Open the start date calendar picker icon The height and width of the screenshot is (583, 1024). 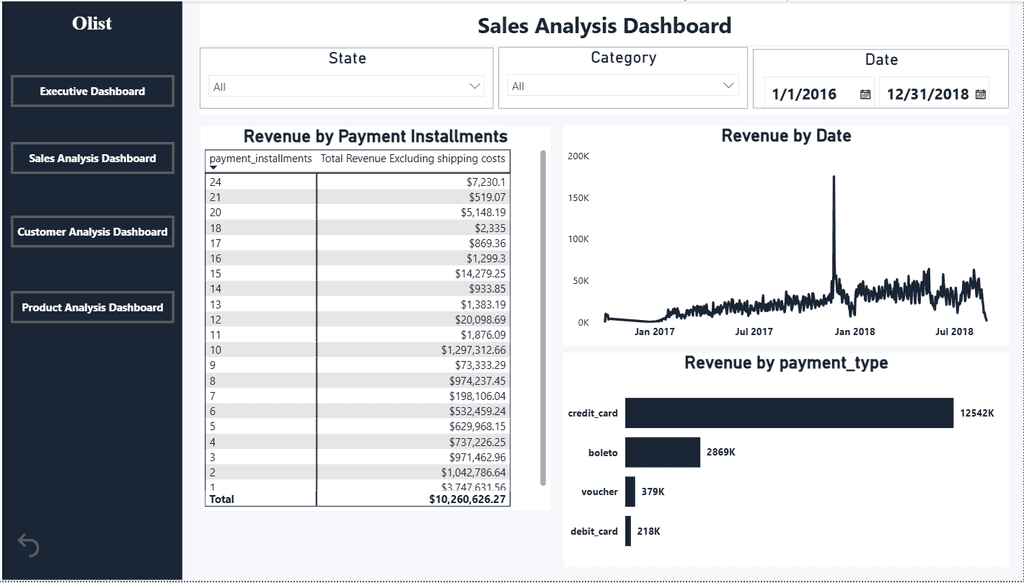point(865,95)
